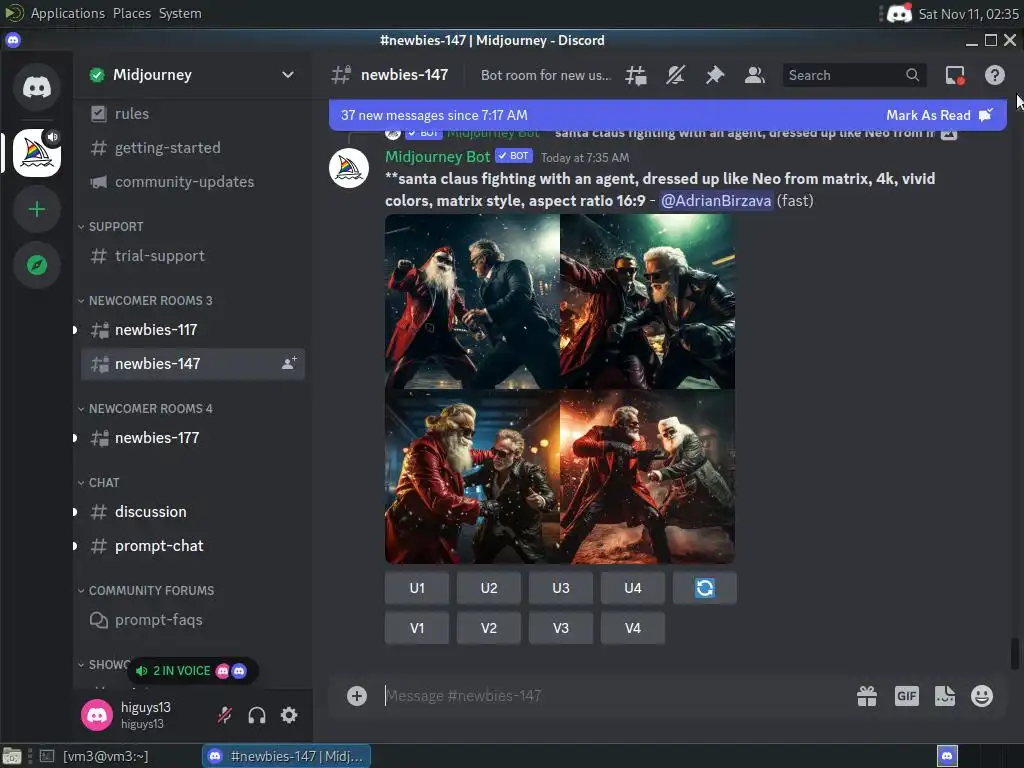Create variations with V2
The width and height of the screenshot is (1024, 768).
488,628
